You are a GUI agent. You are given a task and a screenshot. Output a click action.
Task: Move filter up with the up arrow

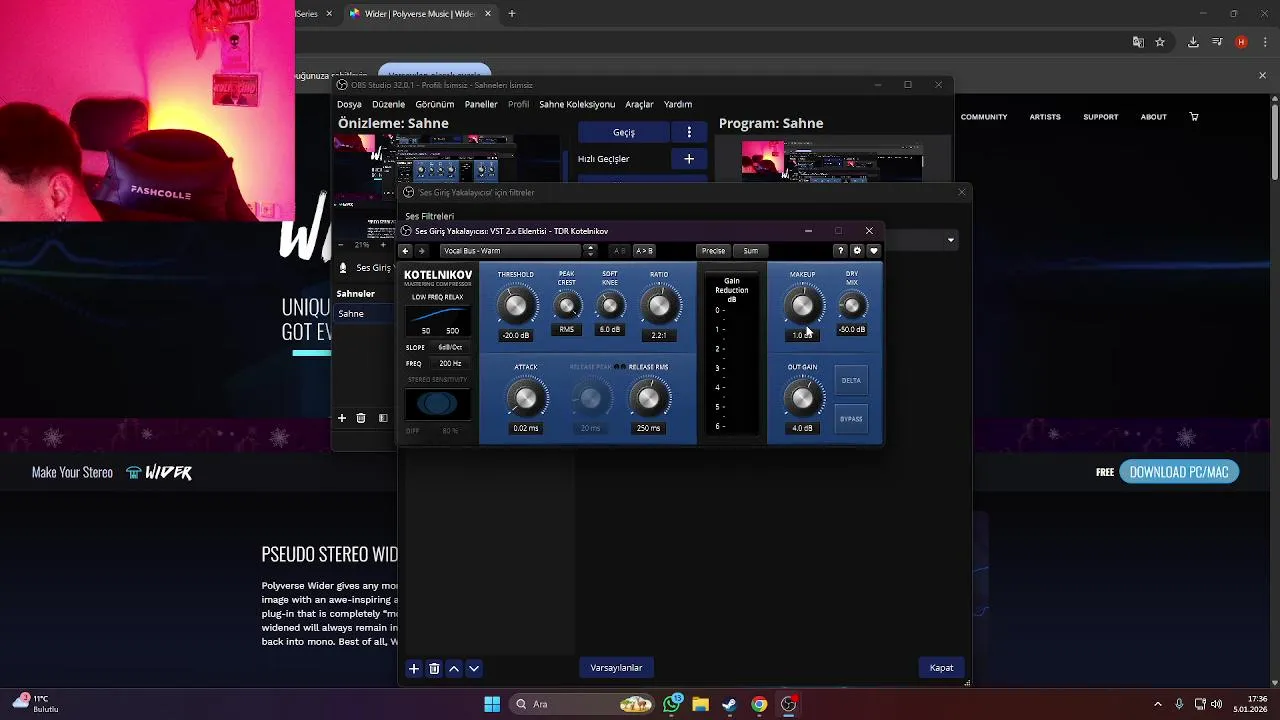[x=454, y=668]
